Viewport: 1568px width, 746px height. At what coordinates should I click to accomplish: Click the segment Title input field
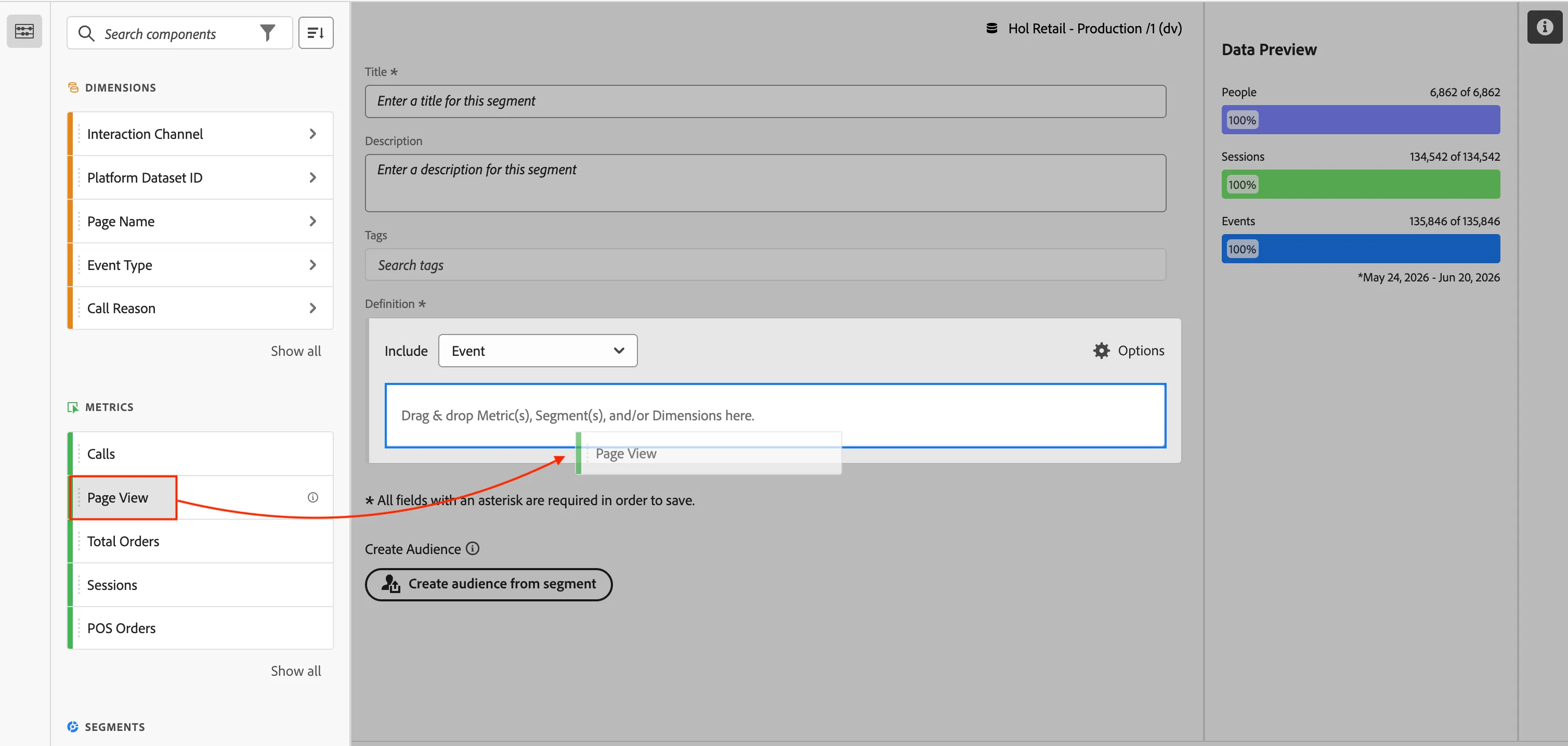coord(765,101)
